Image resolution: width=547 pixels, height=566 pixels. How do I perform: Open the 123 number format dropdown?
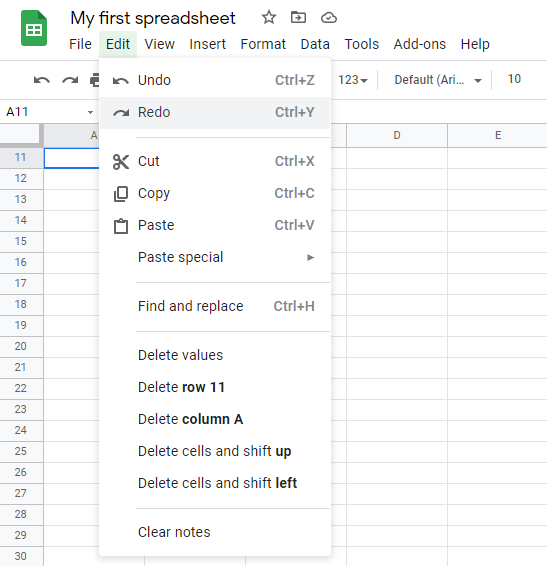point(352,80)
